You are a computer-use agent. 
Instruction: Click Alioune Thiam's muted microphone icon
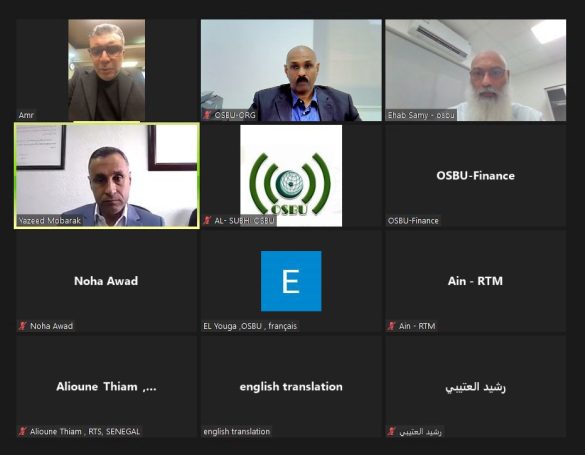point(22,432)
